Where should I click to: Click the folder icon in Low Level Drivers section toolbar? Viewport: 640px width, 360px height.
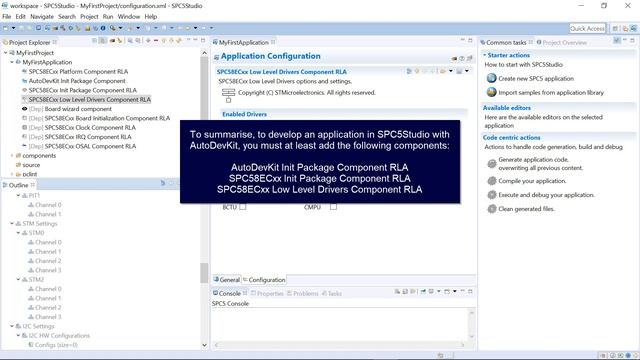(x=443, y=71)
